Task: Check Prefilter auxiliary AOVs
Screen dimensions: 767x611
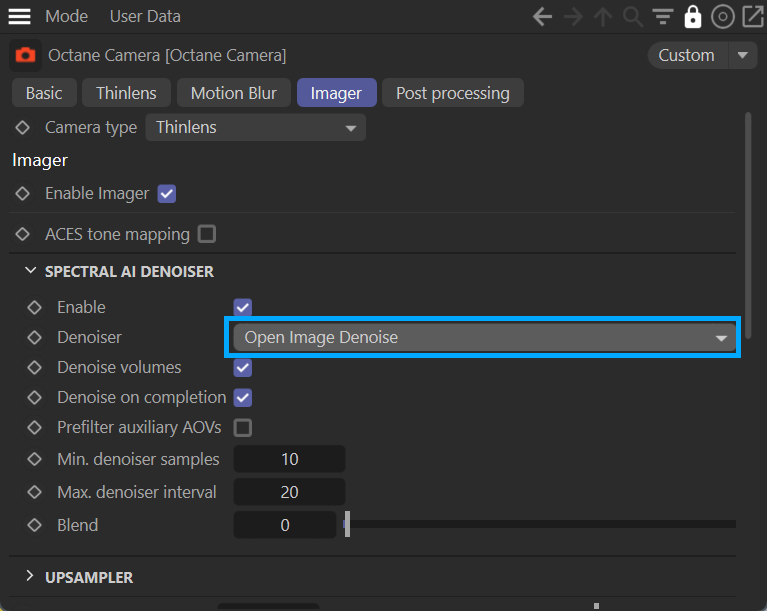Action: 242,428
